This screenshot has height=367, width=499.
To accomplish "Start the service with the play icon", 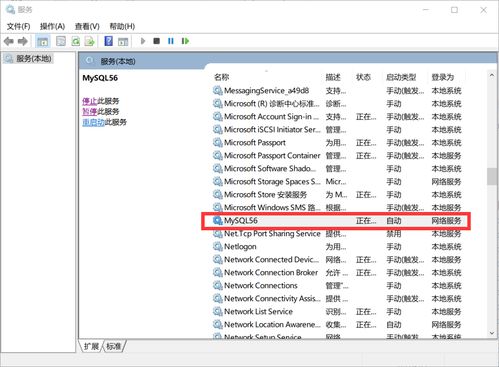I will point(143,41).
